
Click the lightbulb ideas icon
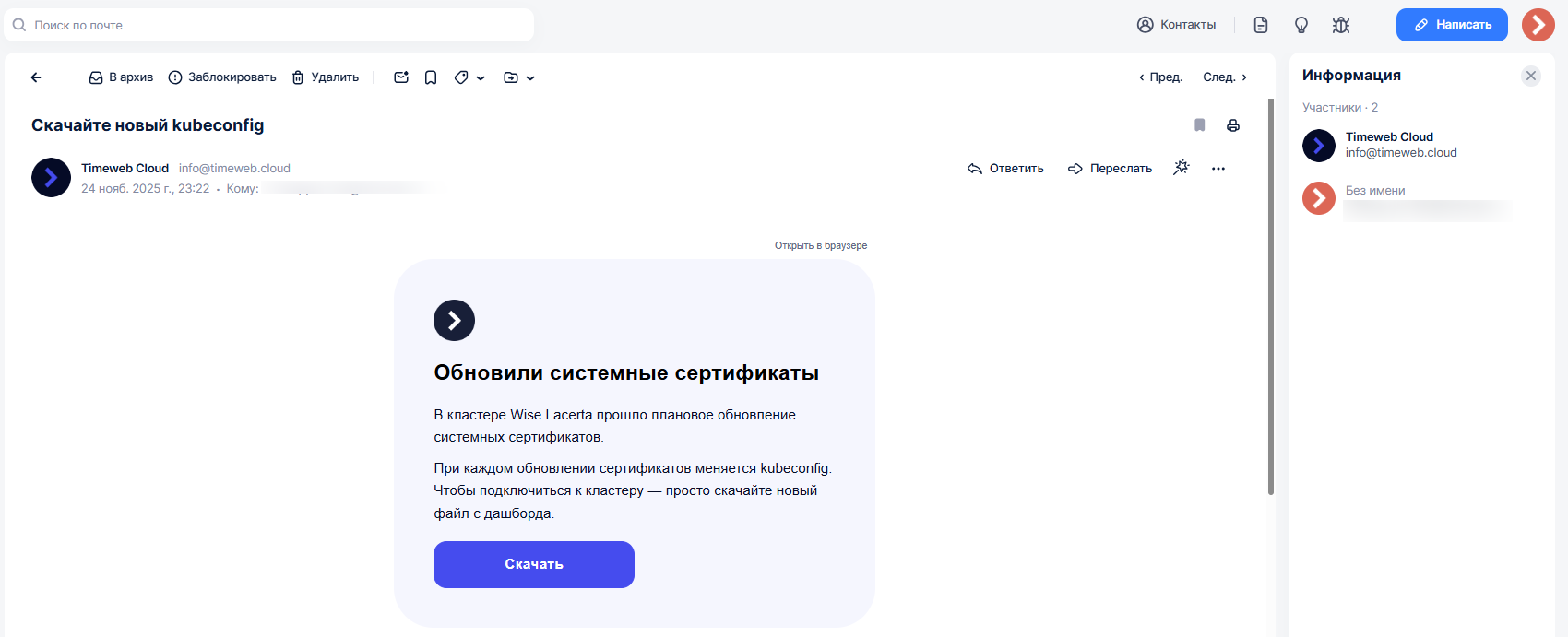click(x=1301, y=25)
